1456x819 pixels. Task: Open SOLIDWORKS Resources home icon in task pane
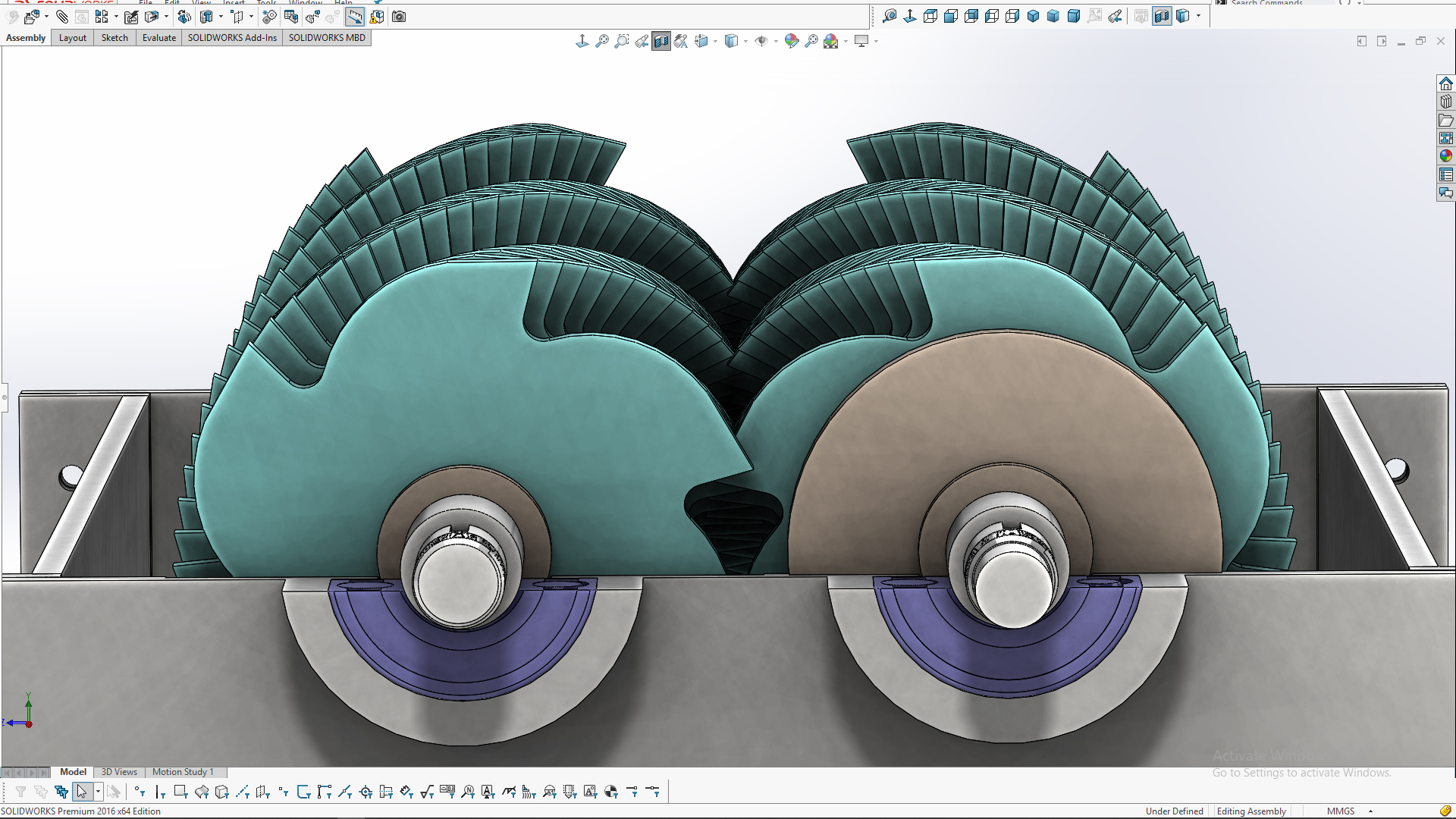pyautogui.click(x=1446, y=83)
